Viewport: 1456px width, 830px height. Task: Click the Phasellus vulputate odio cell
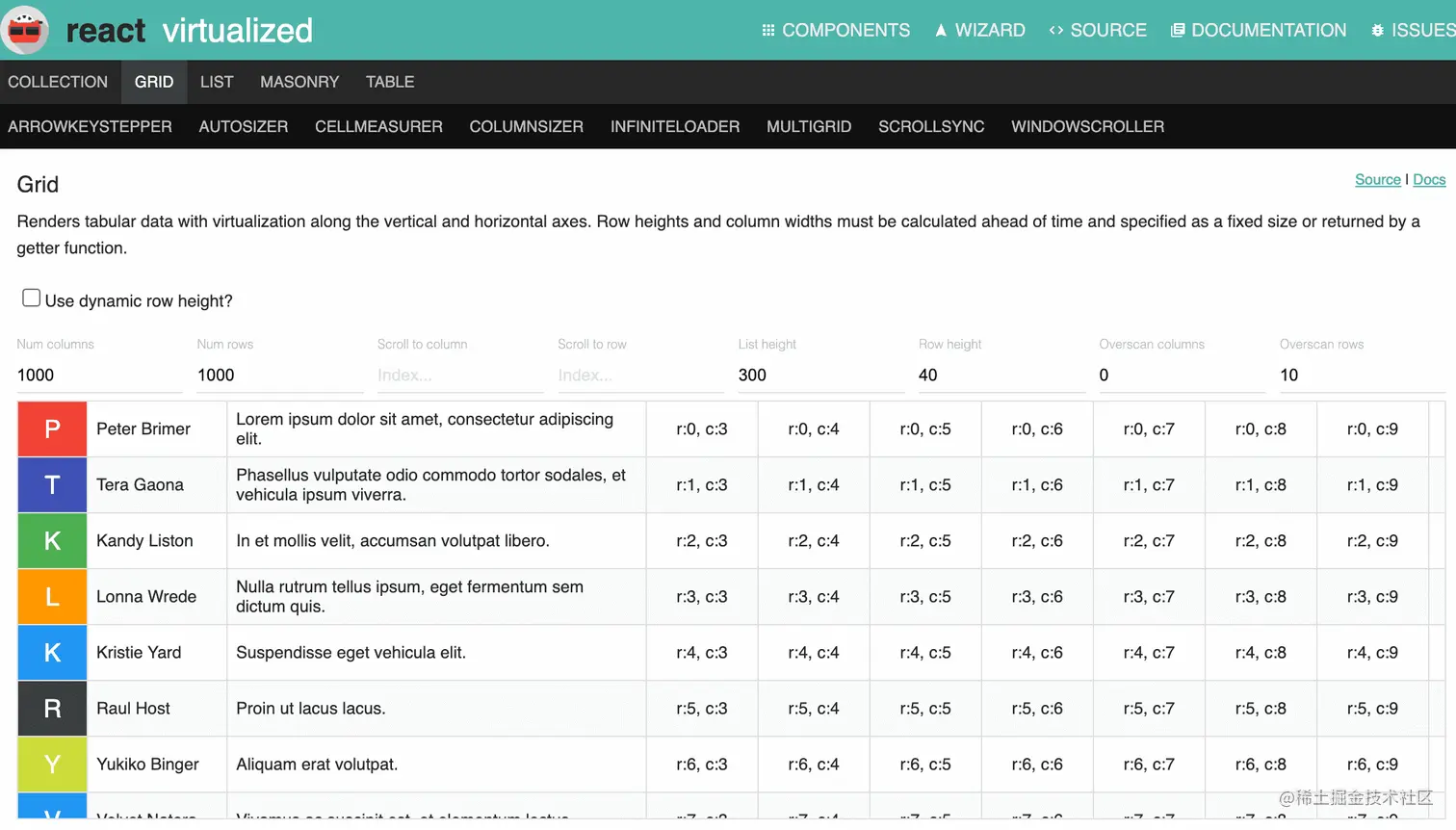(436, 485)
